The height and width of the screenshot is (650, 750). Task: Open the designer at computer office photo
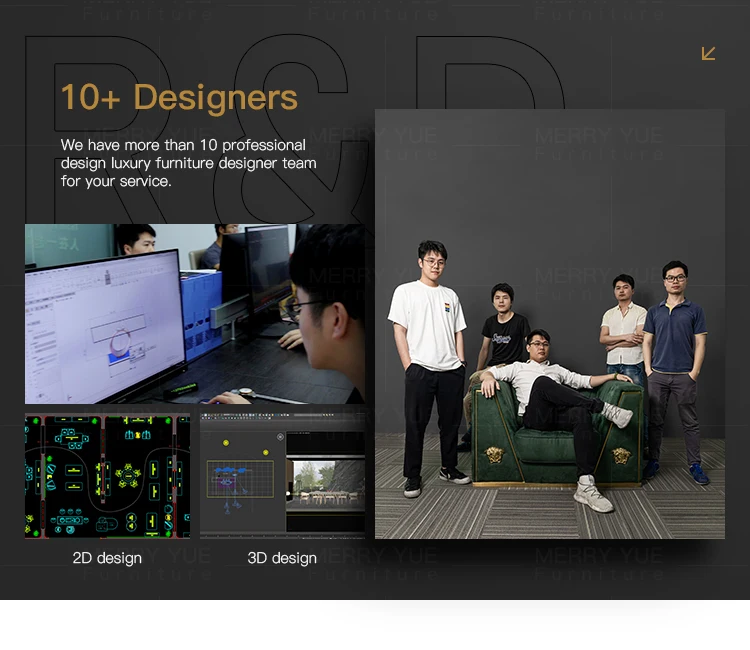tap(194, 313)
